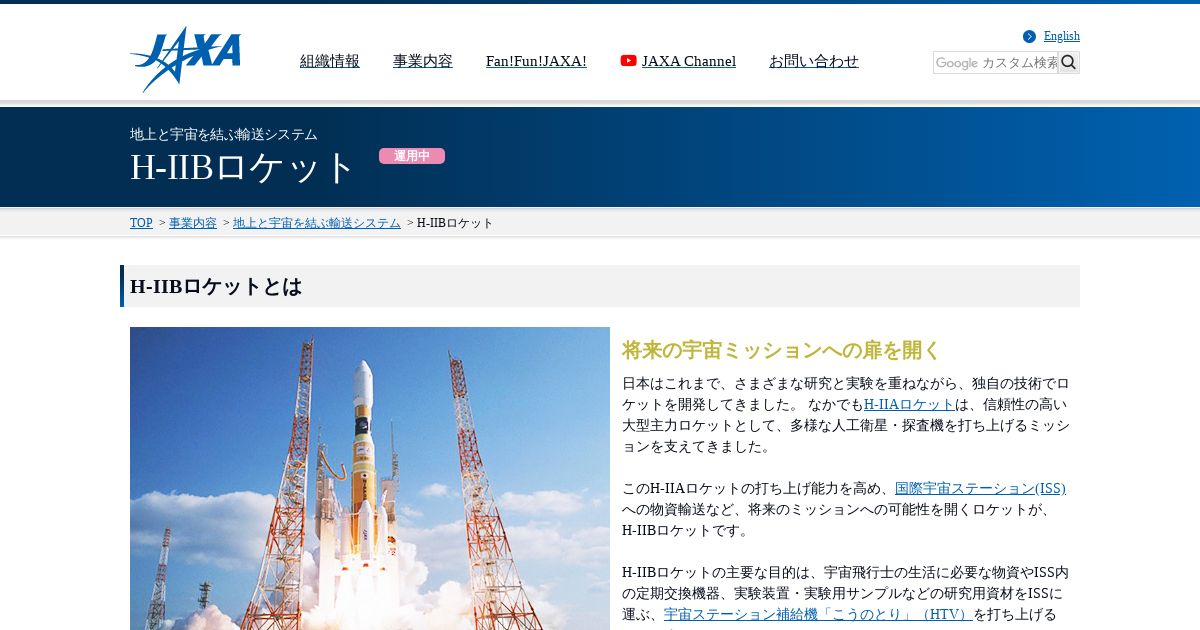Open 地上と宇宙を結ぶ輸送システム breadcrumb link
Viewport: 1200px width, 630px height.
point(317,223)
